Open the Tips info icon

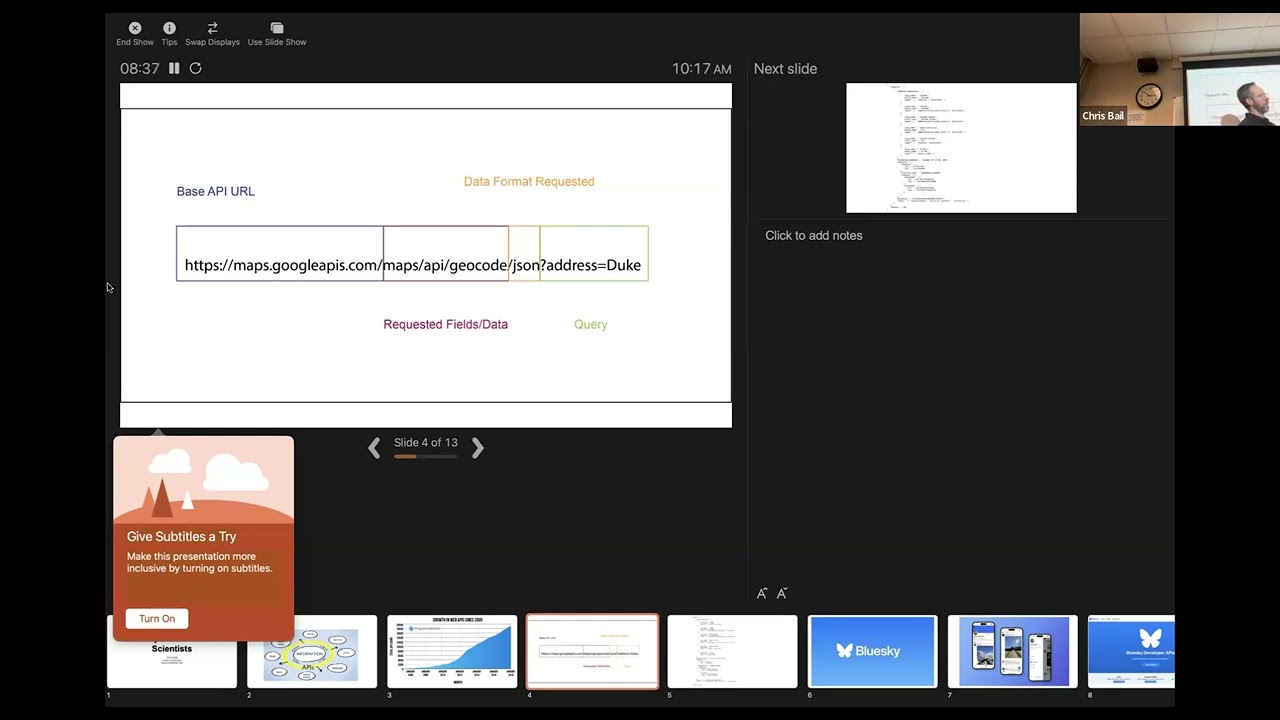169,28
